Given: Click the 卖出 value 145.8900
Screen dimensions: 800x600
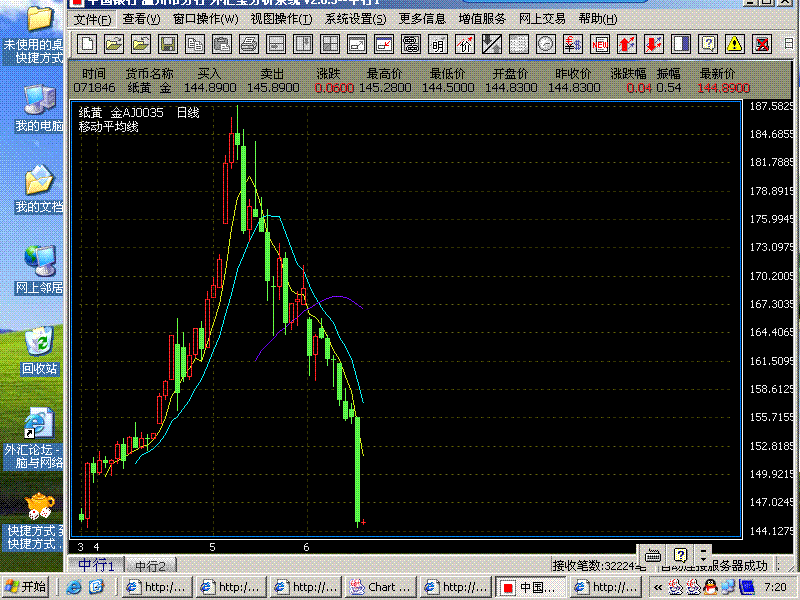Looking at the screenshot, I should point(273,88).
